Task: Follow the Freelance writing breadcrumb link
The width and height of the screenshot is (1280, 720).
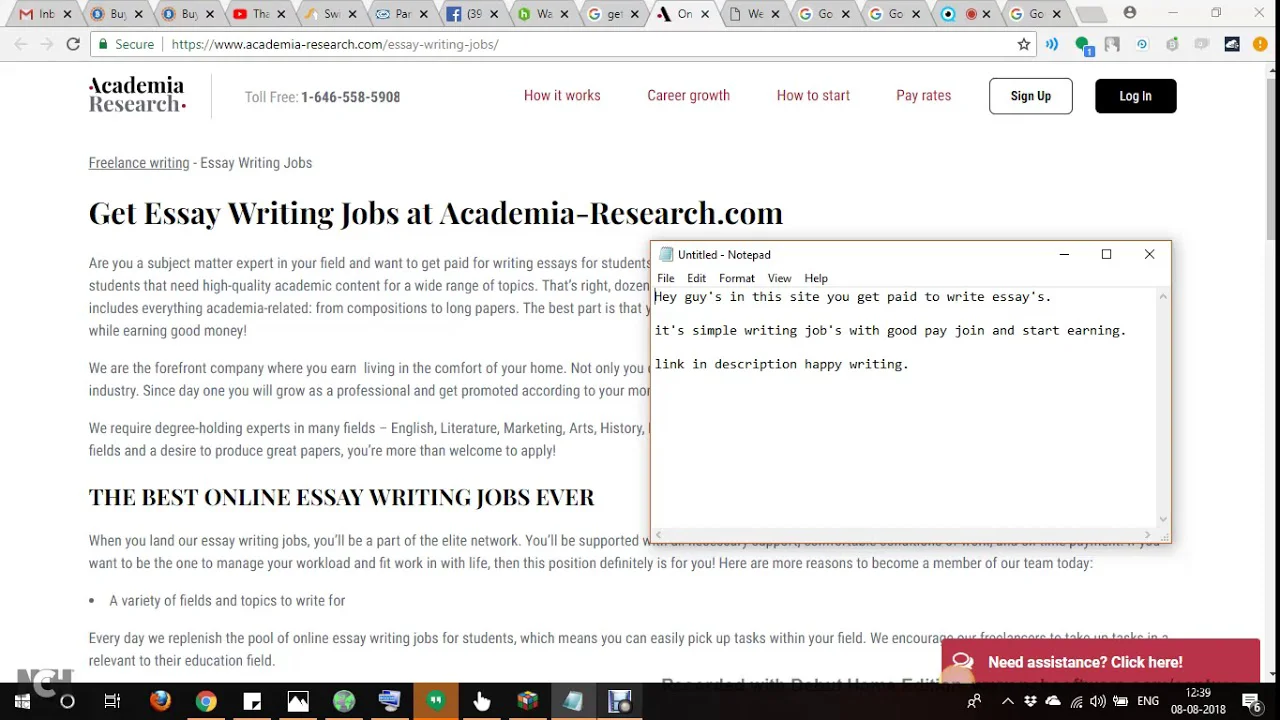Action: click(139, 162)
